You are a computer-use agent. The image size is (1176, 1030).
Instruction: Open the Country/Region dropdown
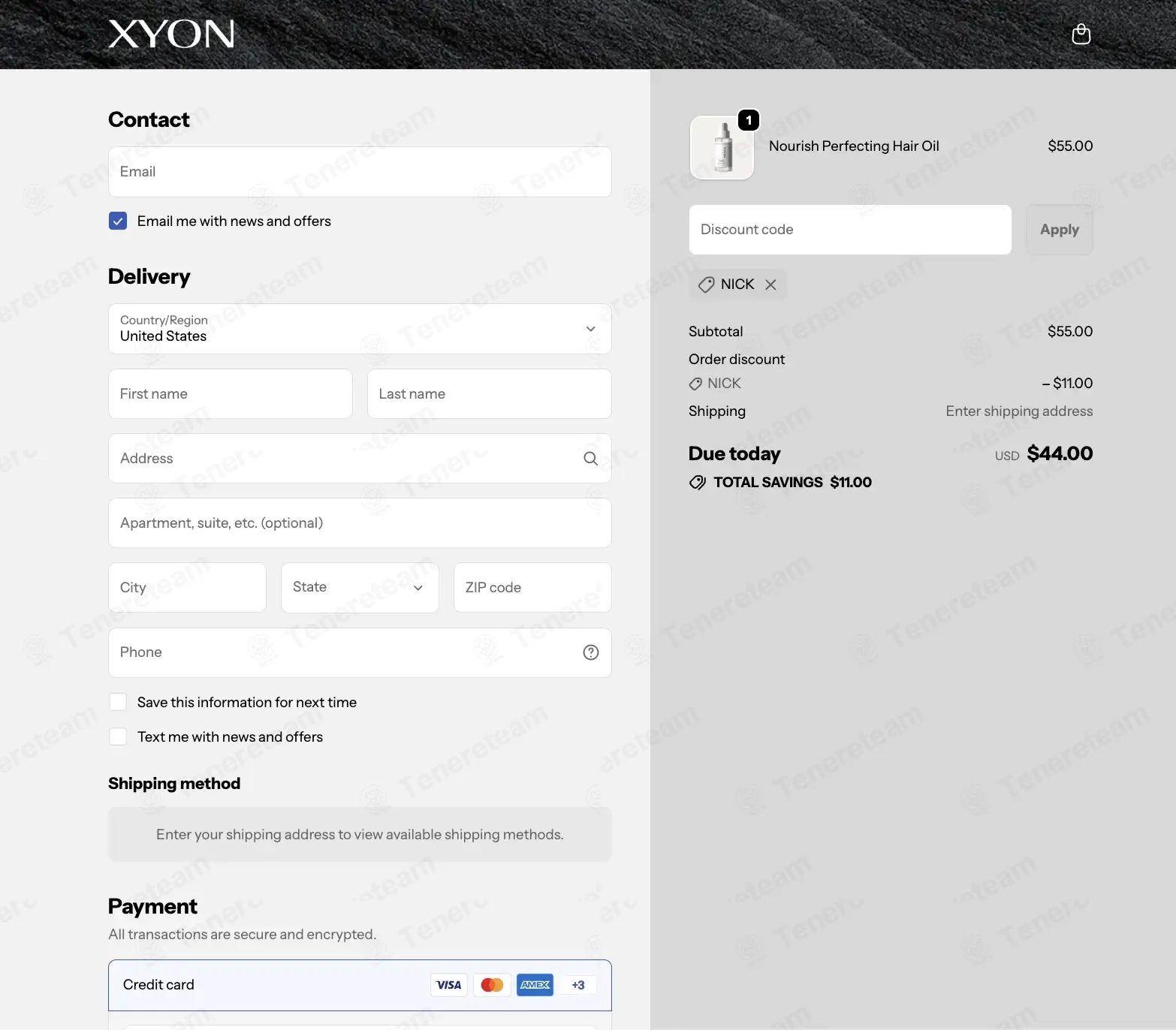pos(360,329)
